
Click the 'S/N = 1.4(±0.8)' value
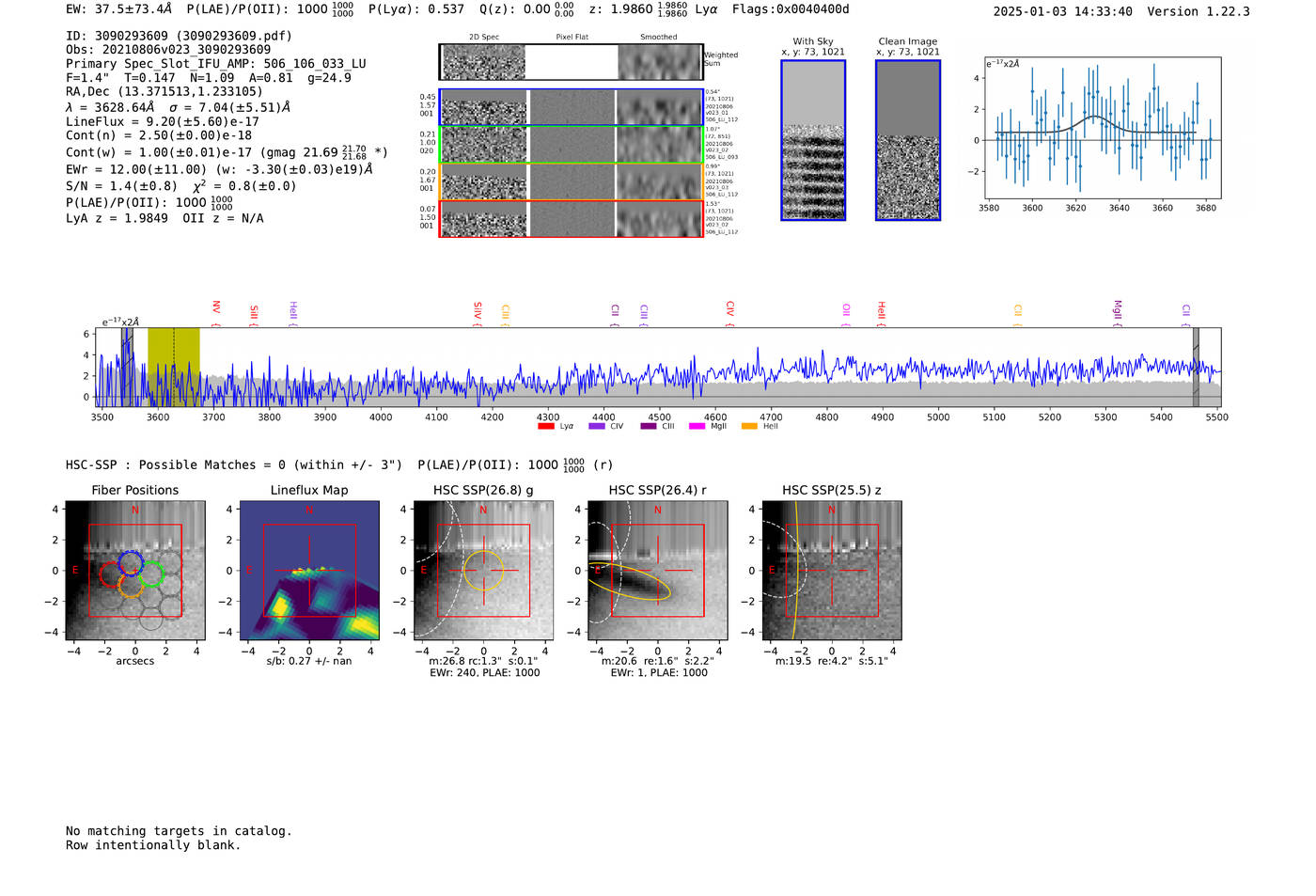pos(121,186)
